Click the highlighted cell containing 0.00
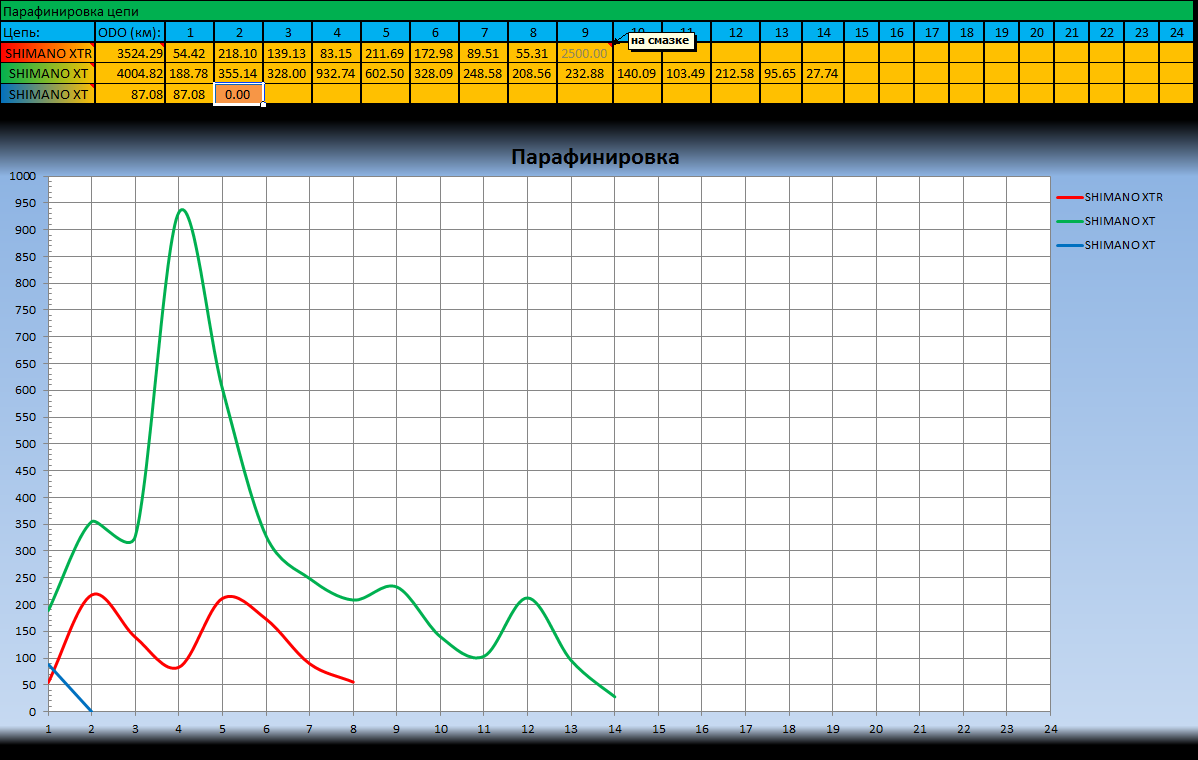1198x760 pixels. (x=238, y=94)
